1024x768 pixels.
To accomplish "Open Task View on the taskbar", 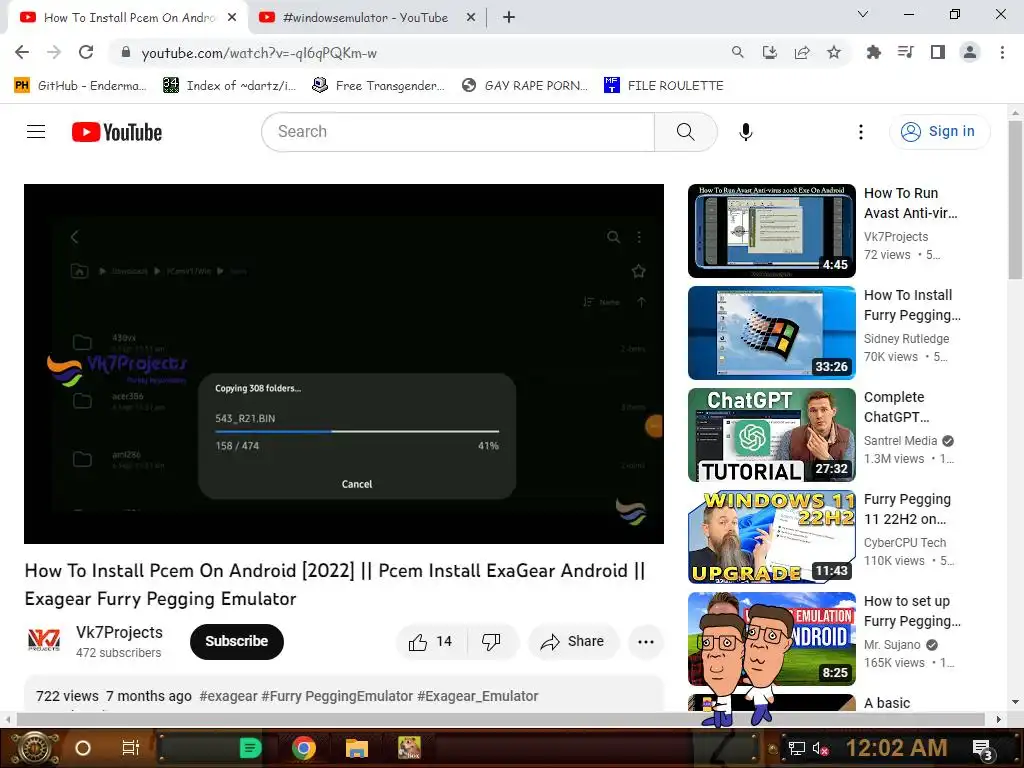I will tap(131, 748).
